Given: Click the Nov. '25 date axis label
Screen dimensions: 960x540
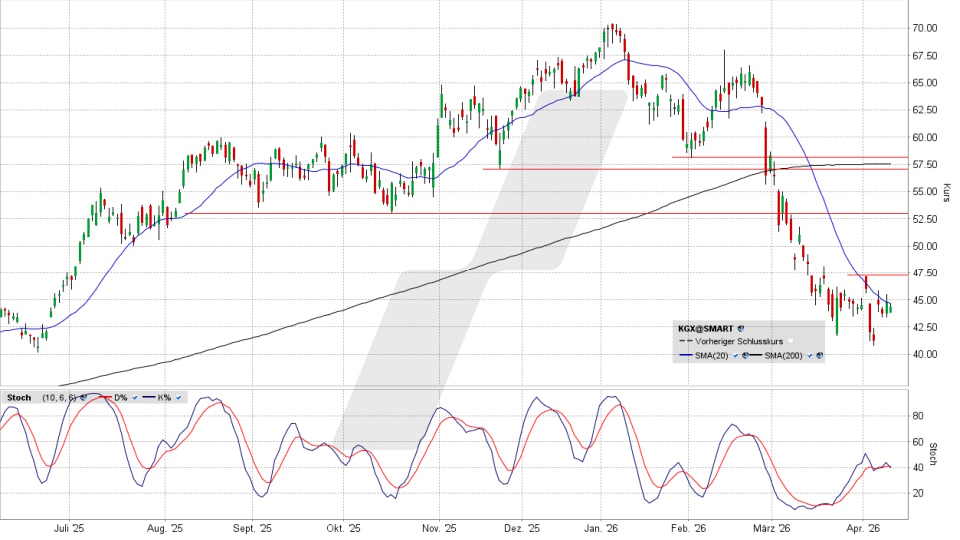Looking at the screenshot, I should 438,527.
